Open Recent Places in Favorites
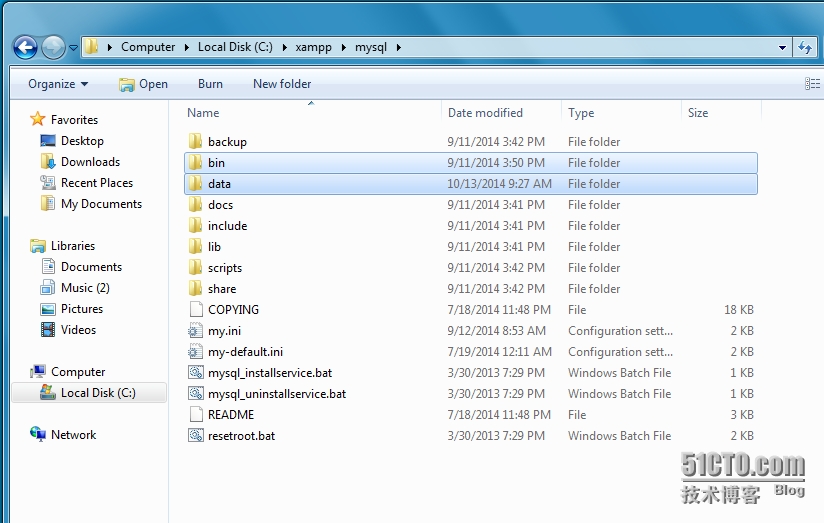824x523 pixels. pos(87,183)
